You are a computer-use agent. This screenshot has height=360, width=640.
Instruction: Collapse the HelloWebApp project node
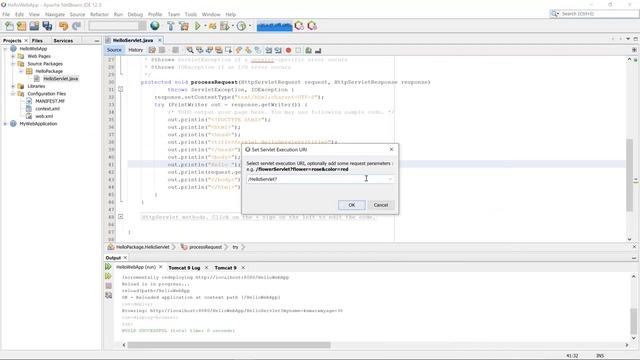pos(5,49)
